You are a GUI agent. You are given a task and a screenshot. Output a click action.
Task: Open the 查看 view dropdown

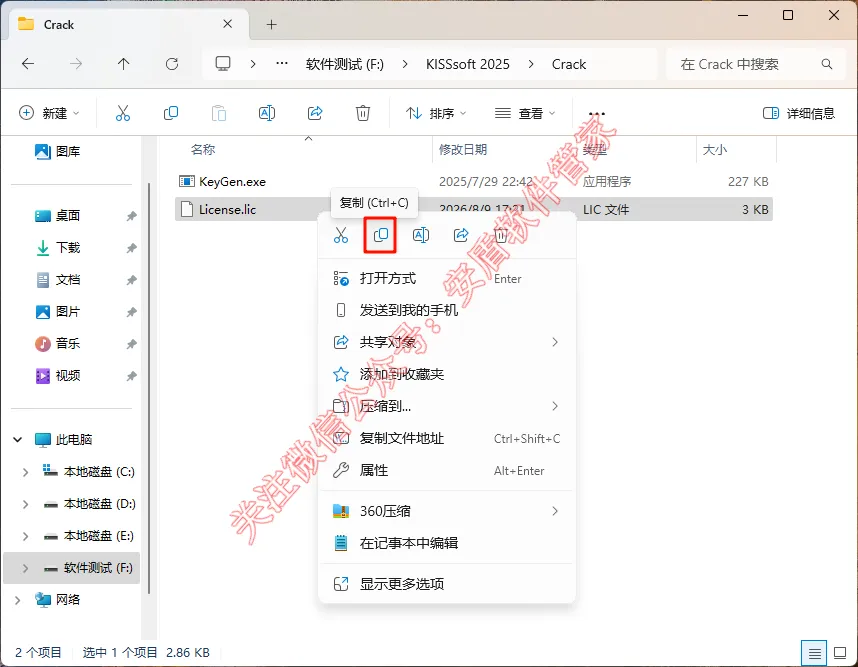click(525, 113)
